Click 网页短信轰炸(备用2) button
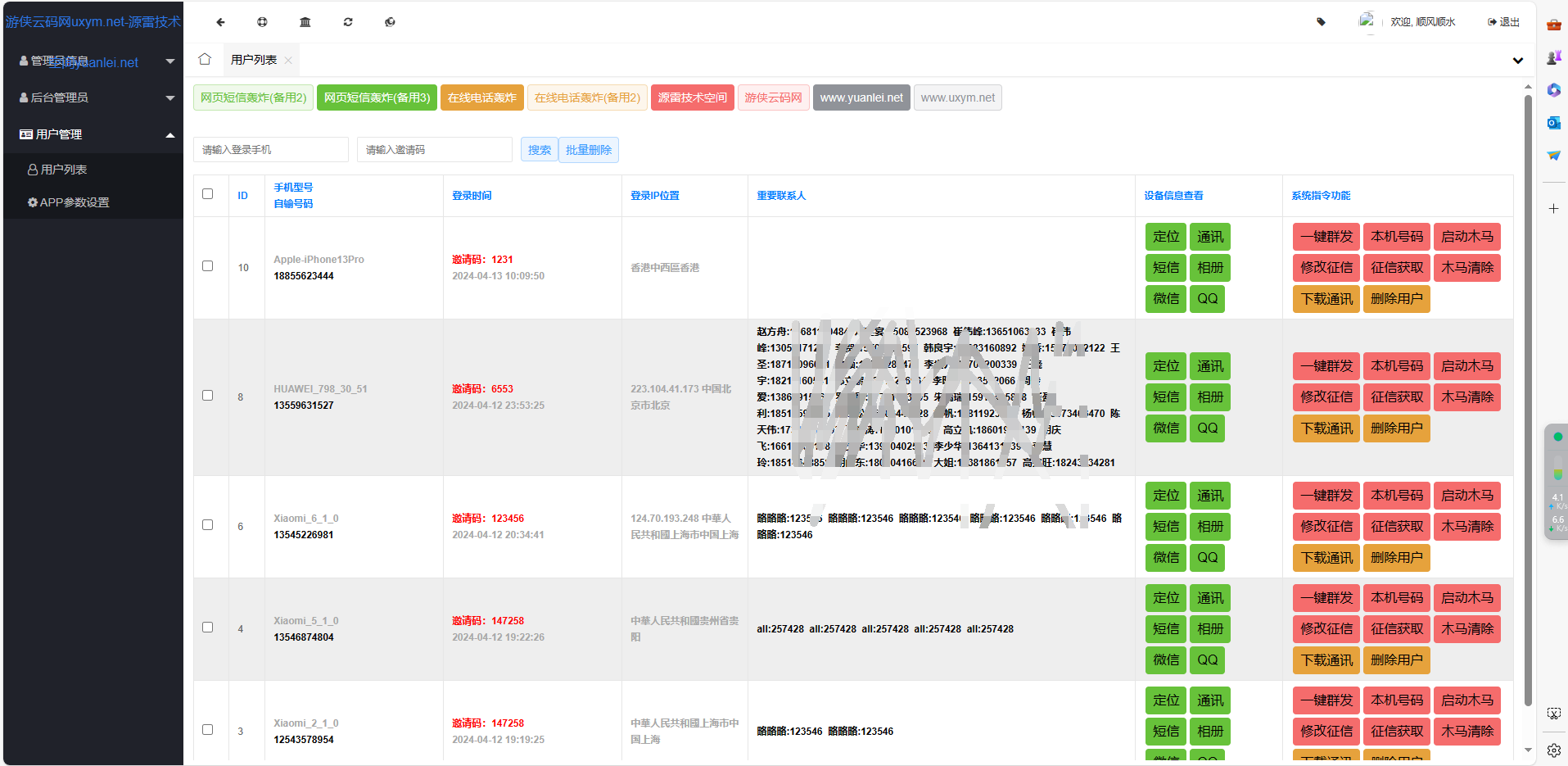This screenshot has width=1568, height=766. pyautogui.click(x=254, y=97)
